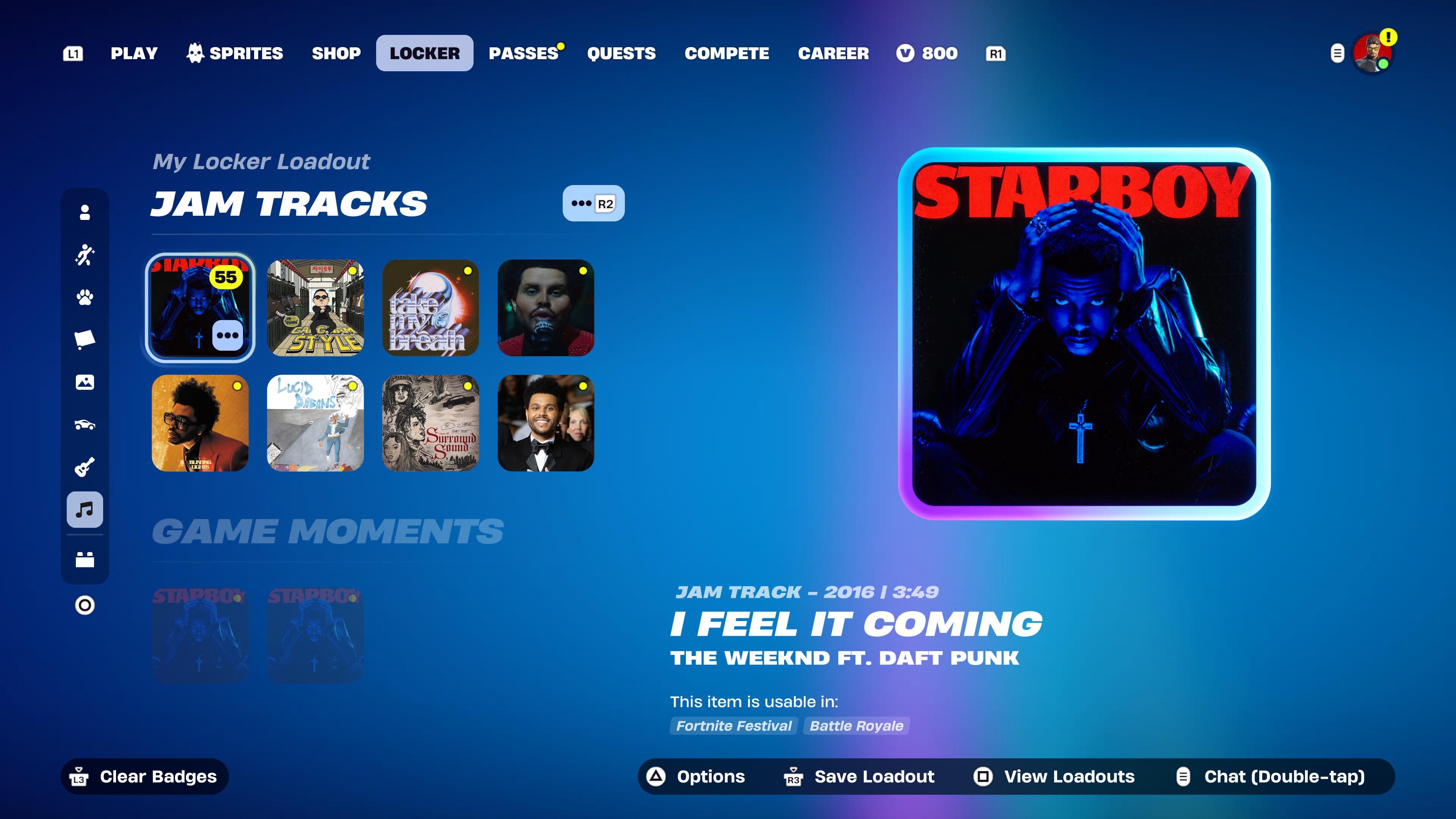Image resolution: width=1456 pixels, height=819 pixels.
Task: Click the 'JAM TRACKS' section heading
Action: (289, 204)
